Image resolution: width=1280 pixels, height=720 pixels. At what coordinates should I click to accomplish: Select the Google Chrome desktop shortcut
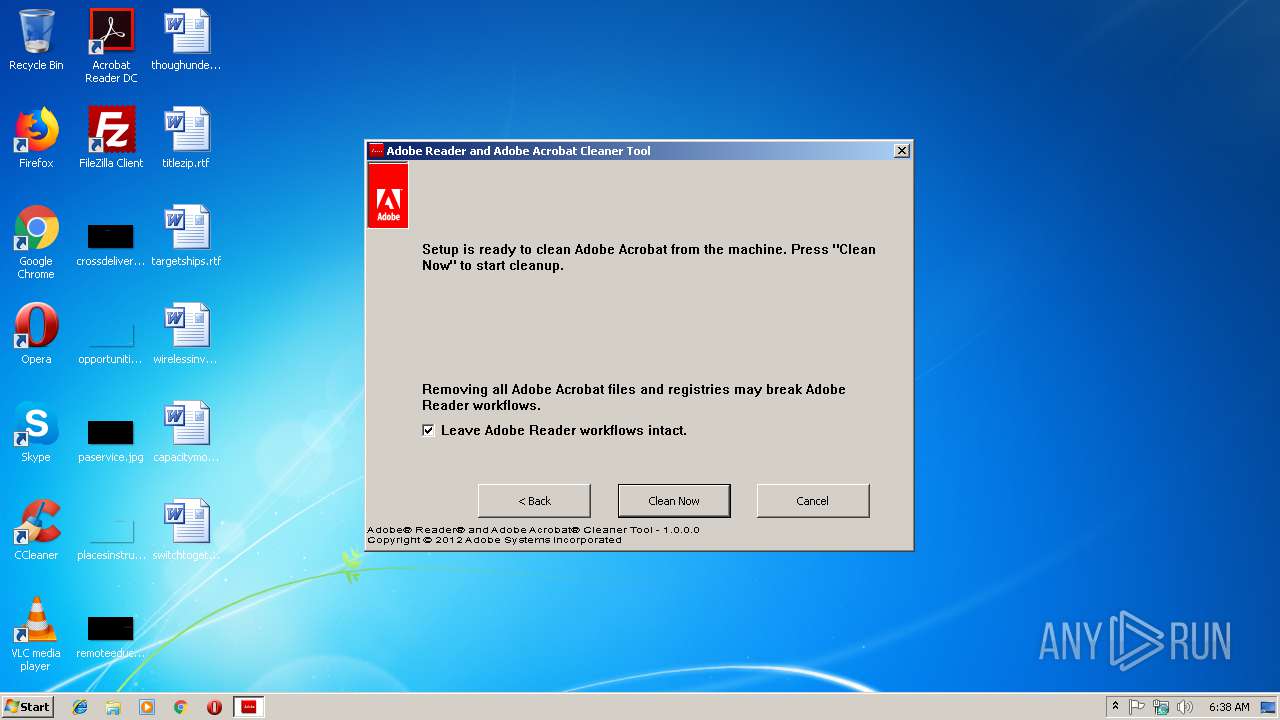(x=36, y=243)
